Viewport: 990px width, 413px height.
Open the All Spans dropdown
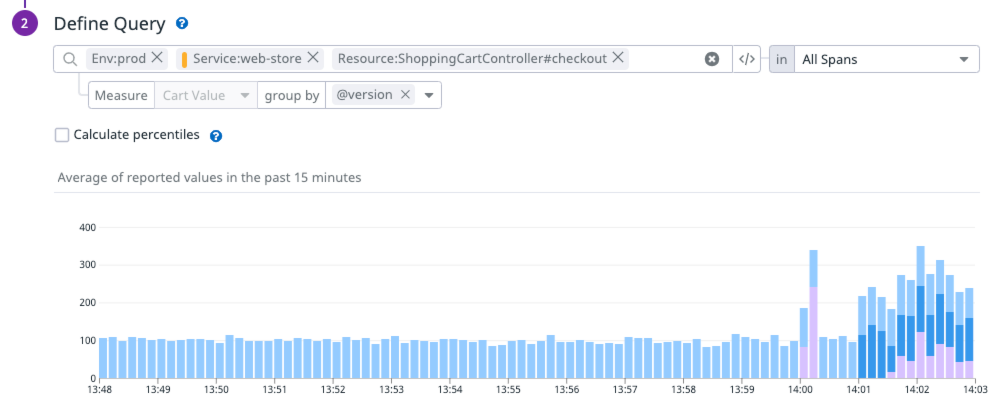click(886, 59)
